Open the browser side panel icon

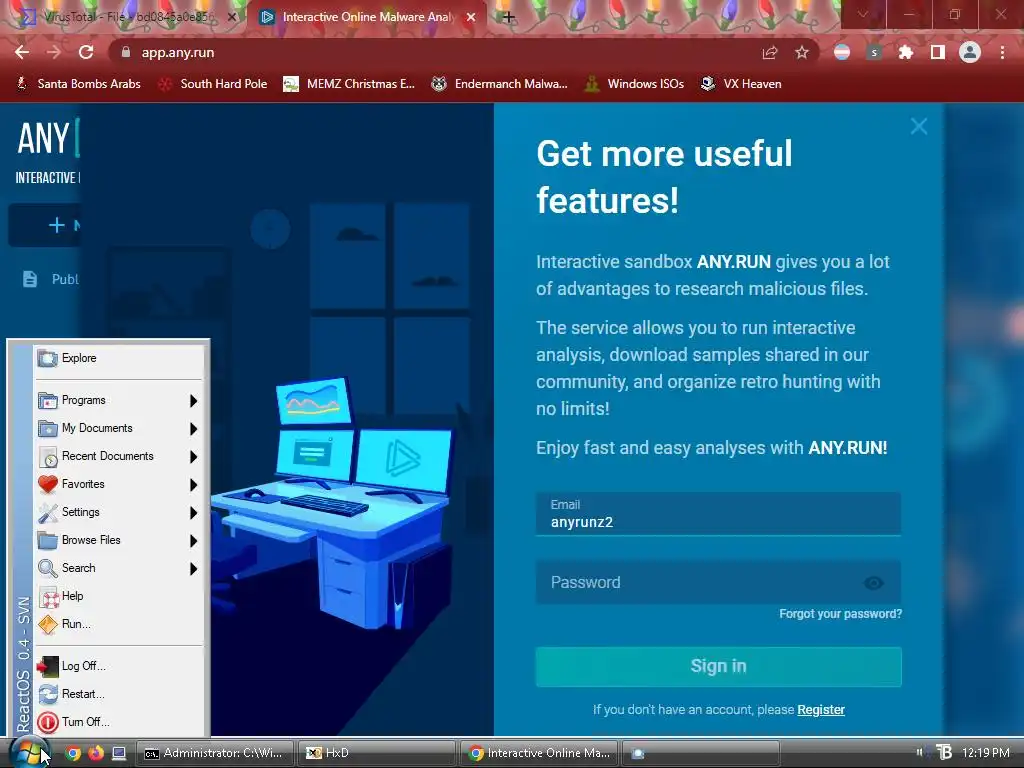click(x=938, y=52)
